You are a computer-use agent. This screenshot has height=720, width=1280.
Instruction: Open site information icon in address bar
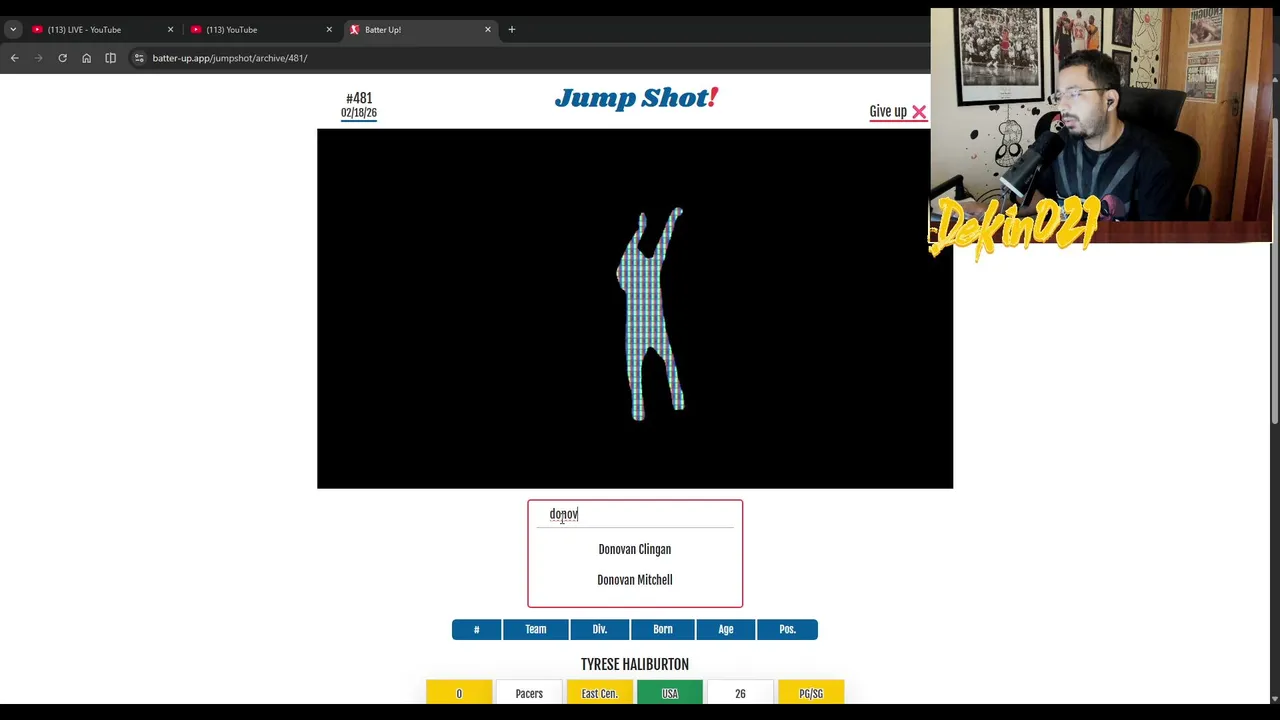click(x=139, y=58)
